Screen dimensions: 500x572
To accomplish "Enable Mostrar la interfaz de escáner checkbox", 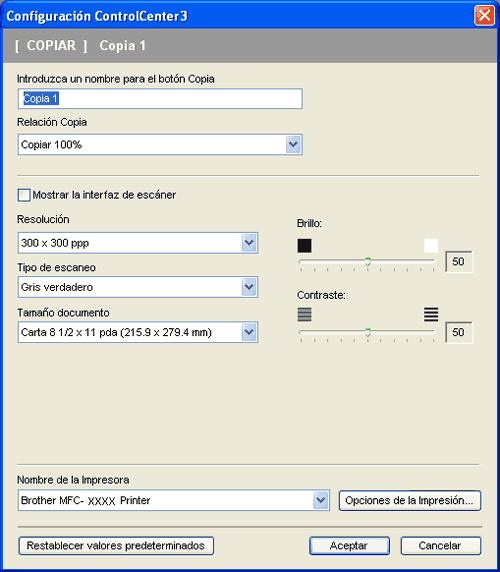I will pyautogui.click(x=24, y=195).
